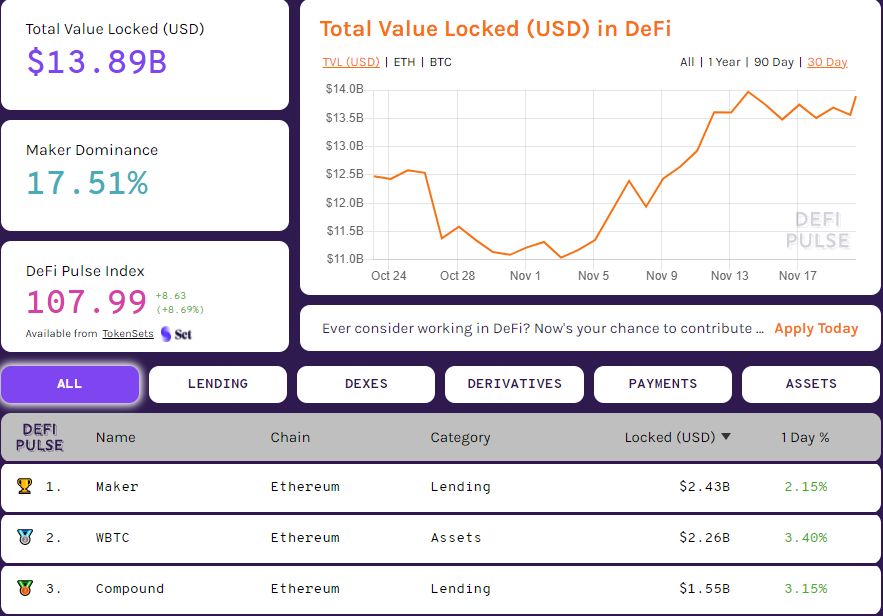The width and height of the screenshot is (883, 616).
Task: Switch to the LENDING category tab
Action: tap(217, 384)
